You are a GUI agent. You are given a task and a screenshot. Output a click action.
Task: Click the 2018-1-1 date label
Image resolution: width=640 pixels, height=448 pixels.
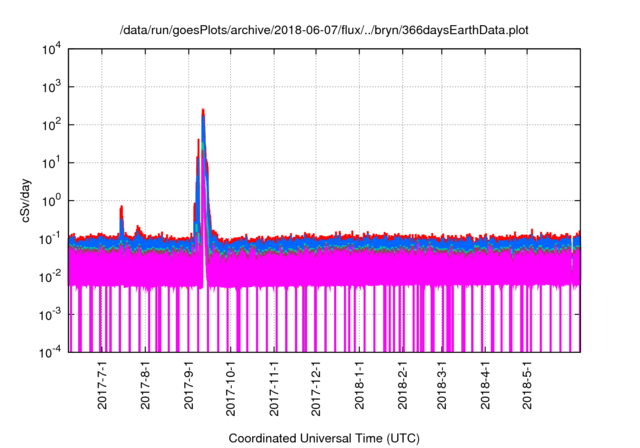click(359, 385)
